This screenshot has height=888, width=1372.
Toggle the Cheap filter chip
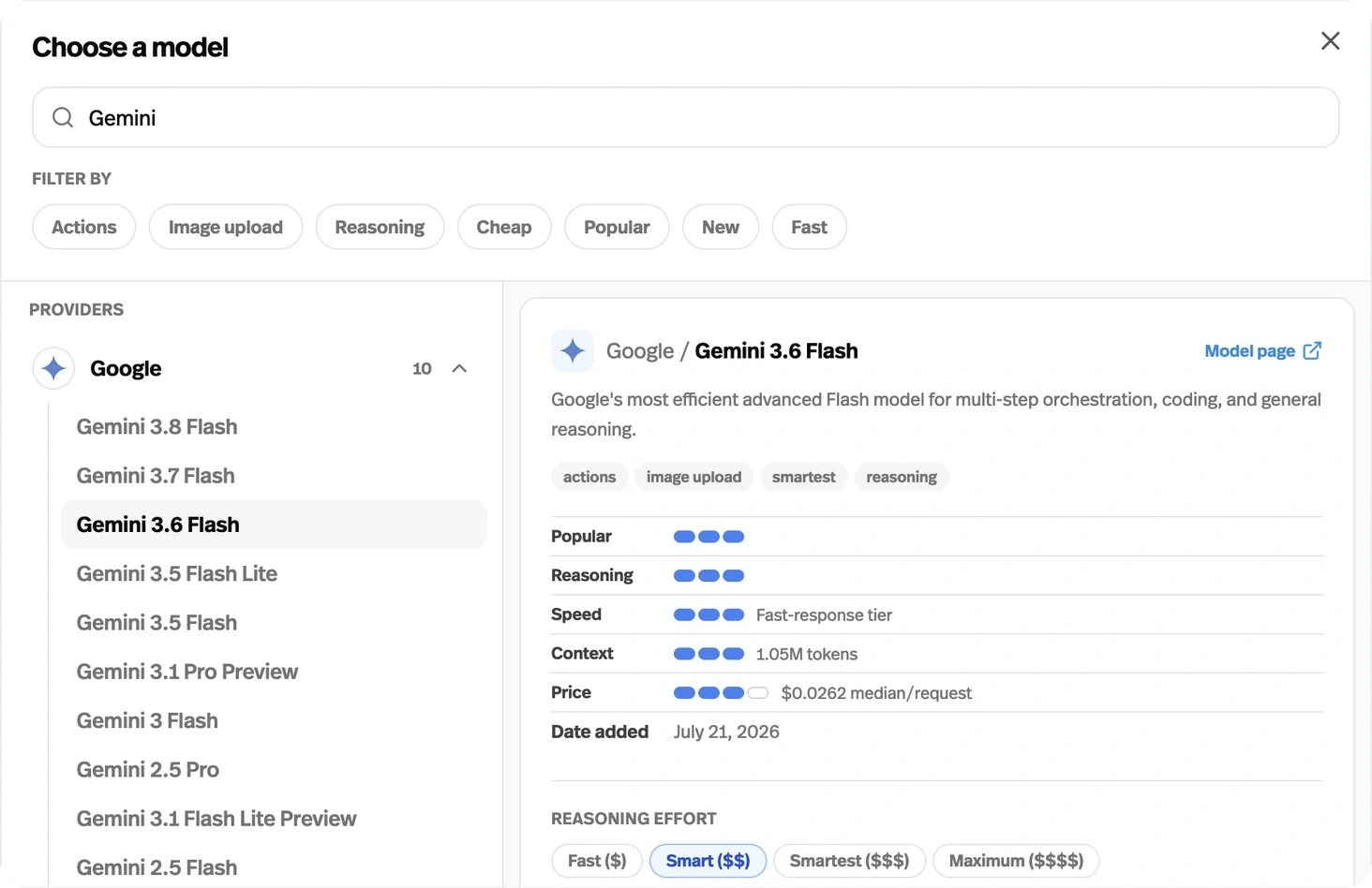(x=504, y=227)
